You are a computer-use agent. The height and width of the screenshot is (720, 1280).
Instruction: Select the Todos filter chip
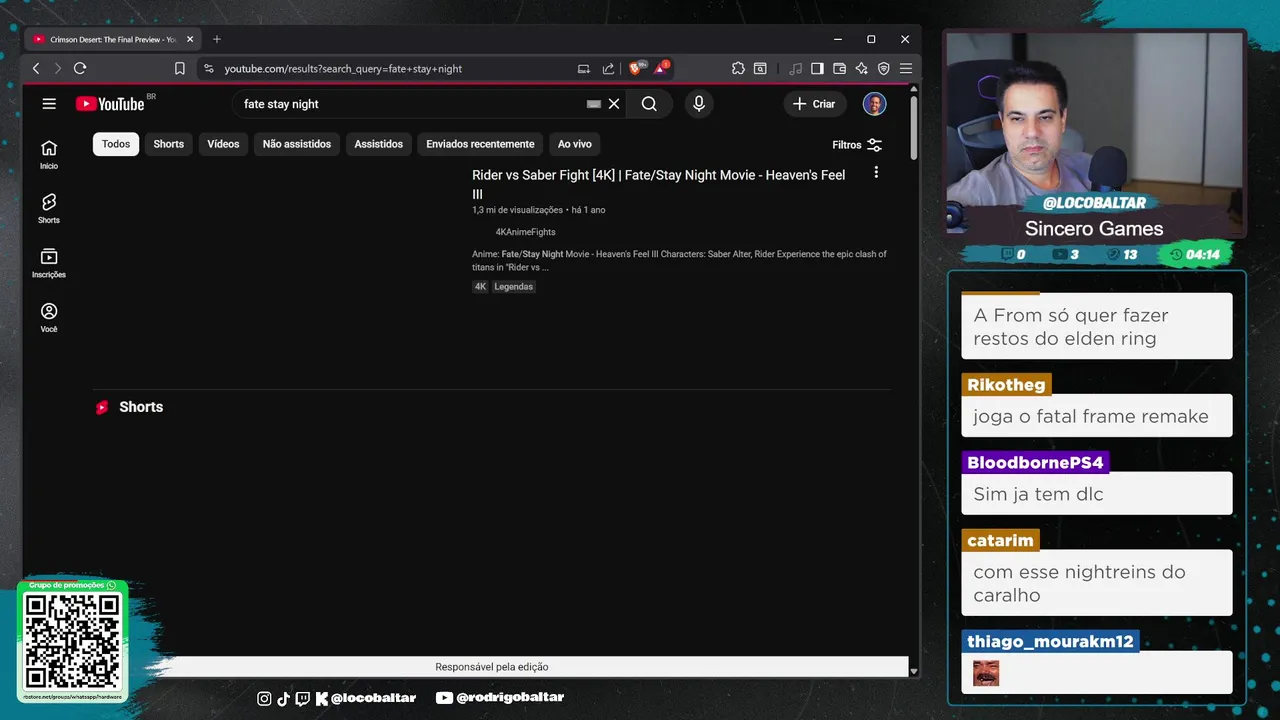116,144
